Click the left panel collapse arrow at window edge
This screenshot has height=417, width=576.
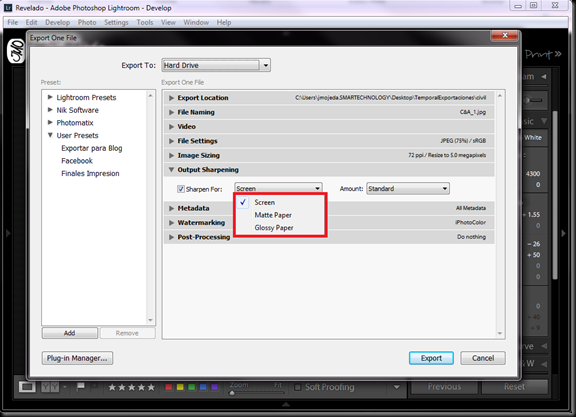pyautogui.click(x=8, y=233)
